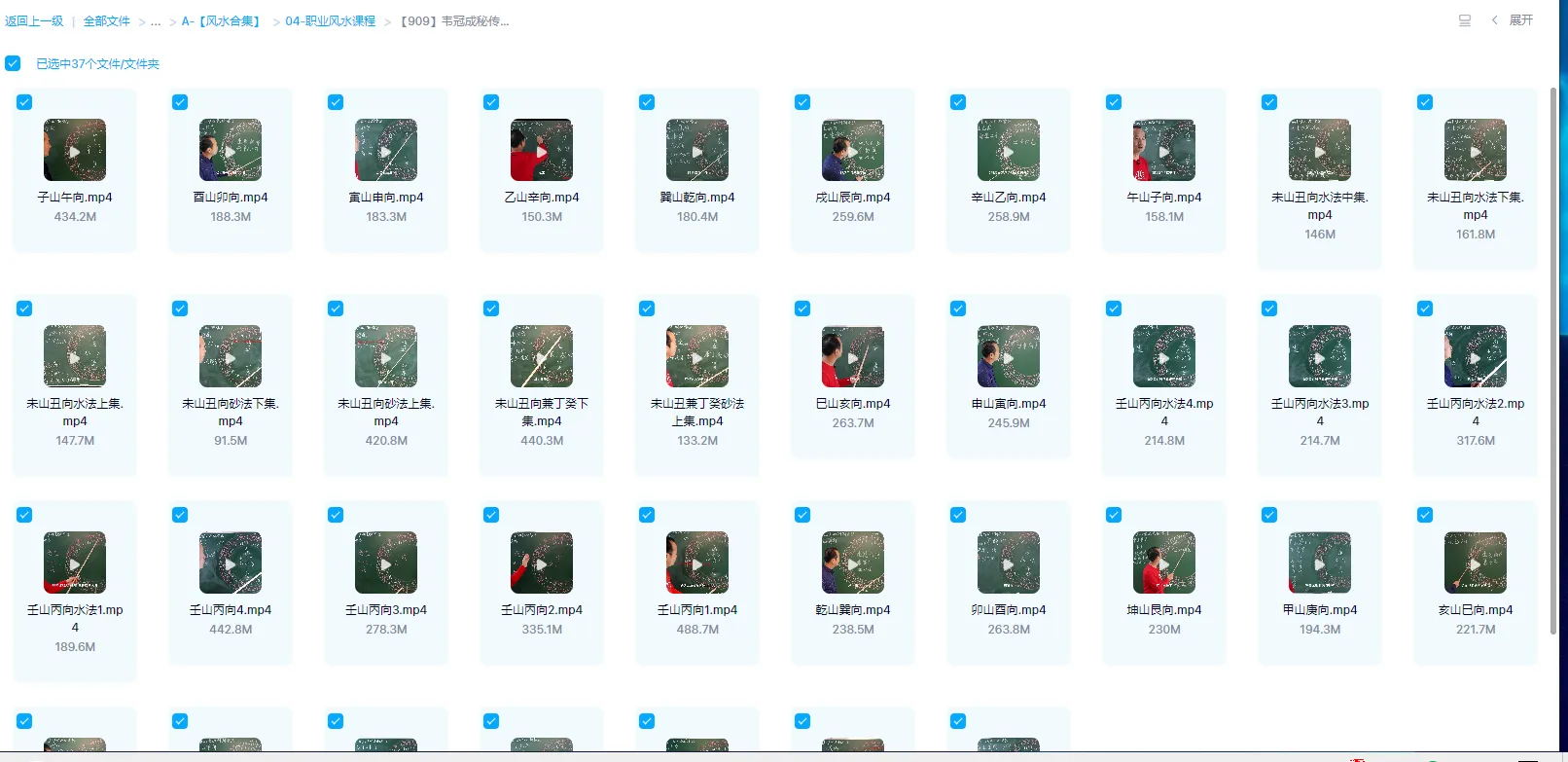Uncheck the 申山寅向.mp4 checkbox
This screenshot has width=1568, height=762.
[958, 308]
